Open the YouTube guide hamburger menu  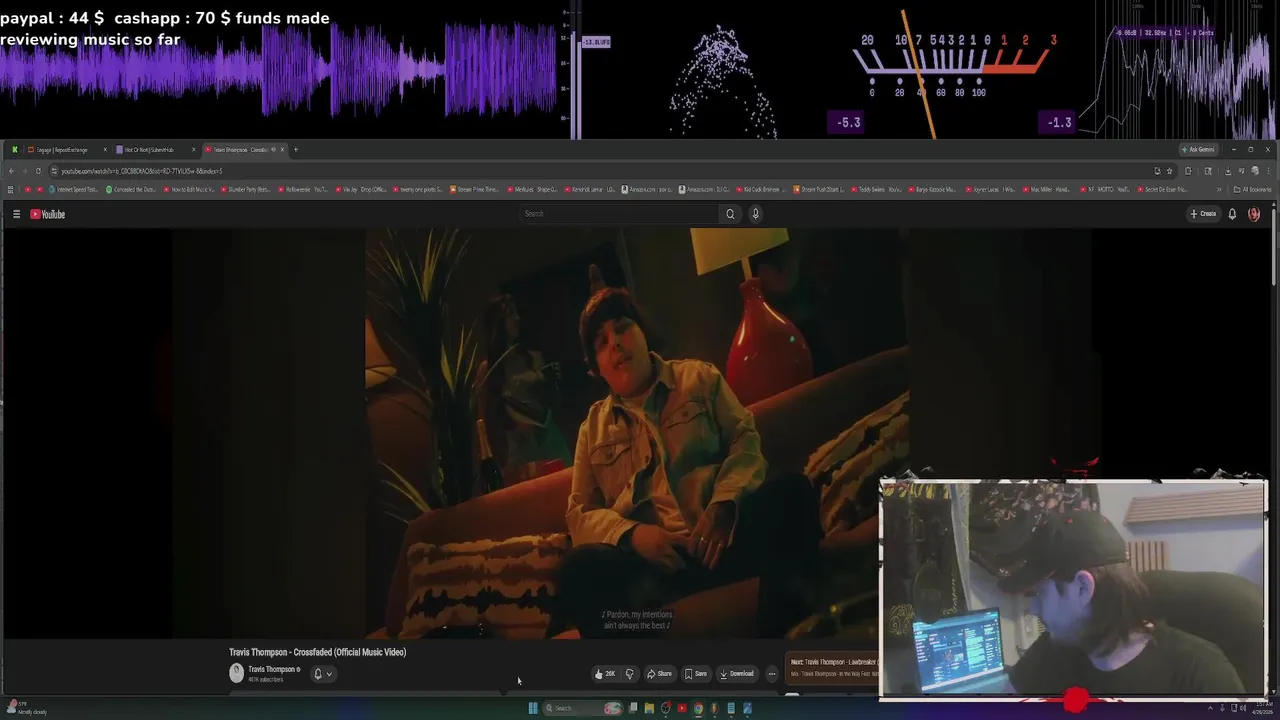(16, 214)
